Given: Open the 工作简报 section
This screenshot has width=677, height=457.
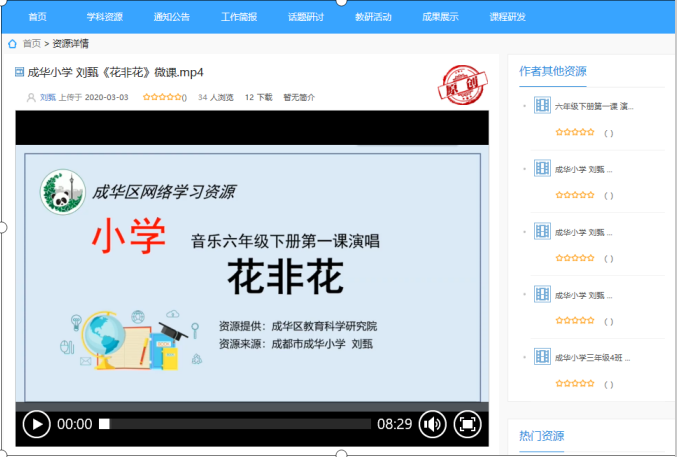Looking at the screenshot, I should [x=238, y=17].
